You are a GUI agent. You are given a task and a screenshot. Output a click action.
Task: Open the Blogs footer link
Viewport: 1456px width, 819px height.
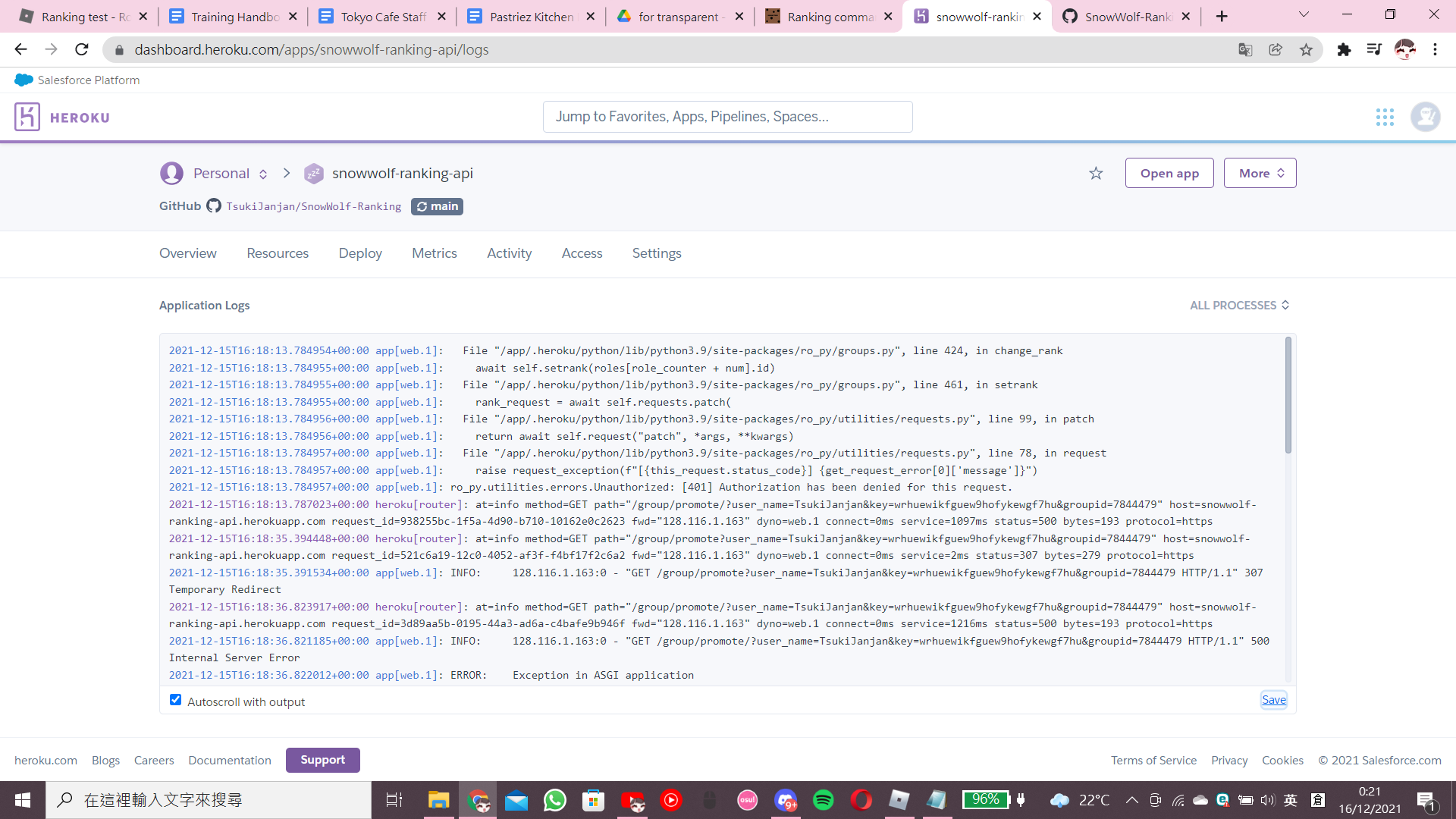pos(105,760)
